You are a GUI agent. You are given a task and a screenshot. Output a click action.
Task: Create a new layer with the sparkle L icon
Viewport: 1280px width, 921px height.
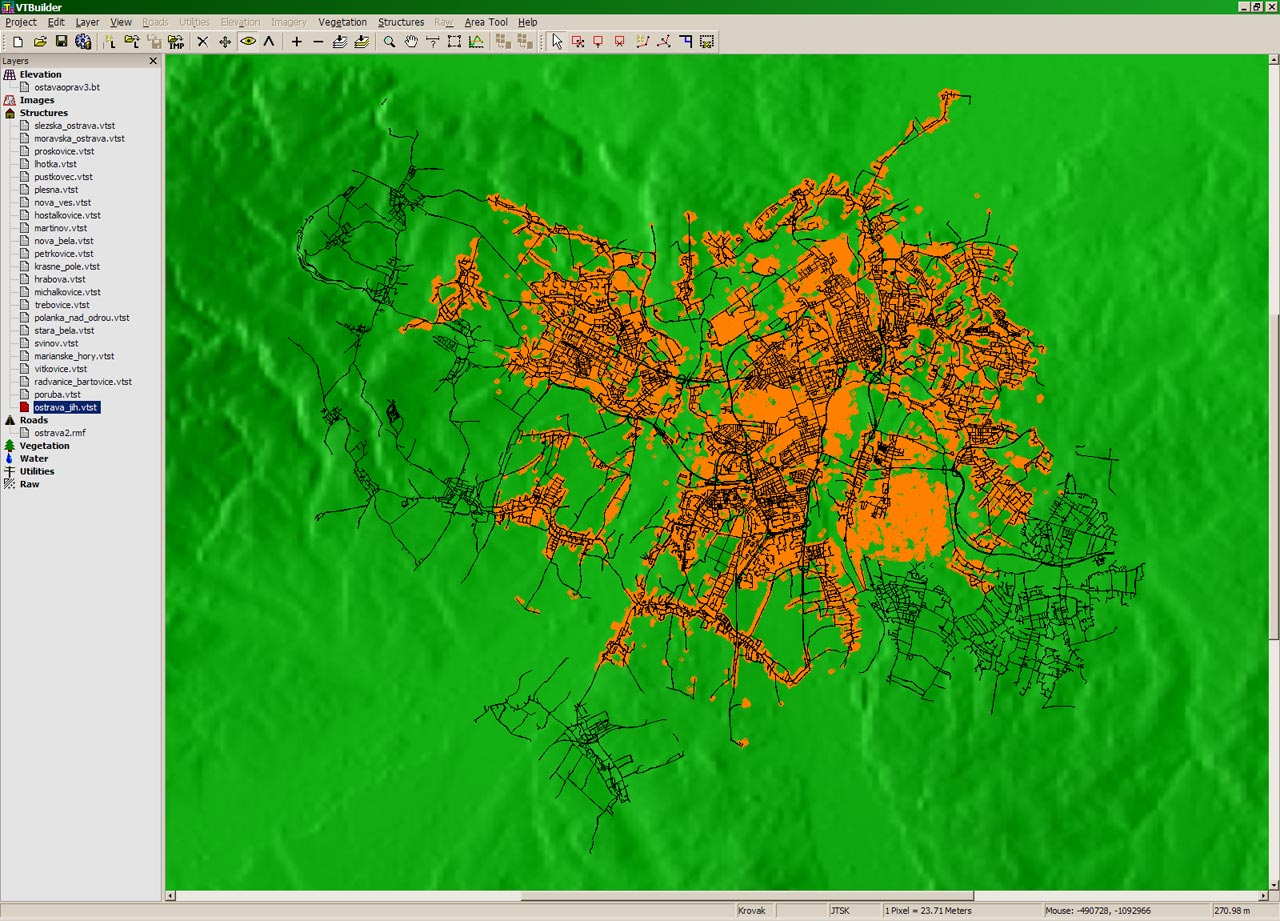pyautogui.click(x=110, y=42)
